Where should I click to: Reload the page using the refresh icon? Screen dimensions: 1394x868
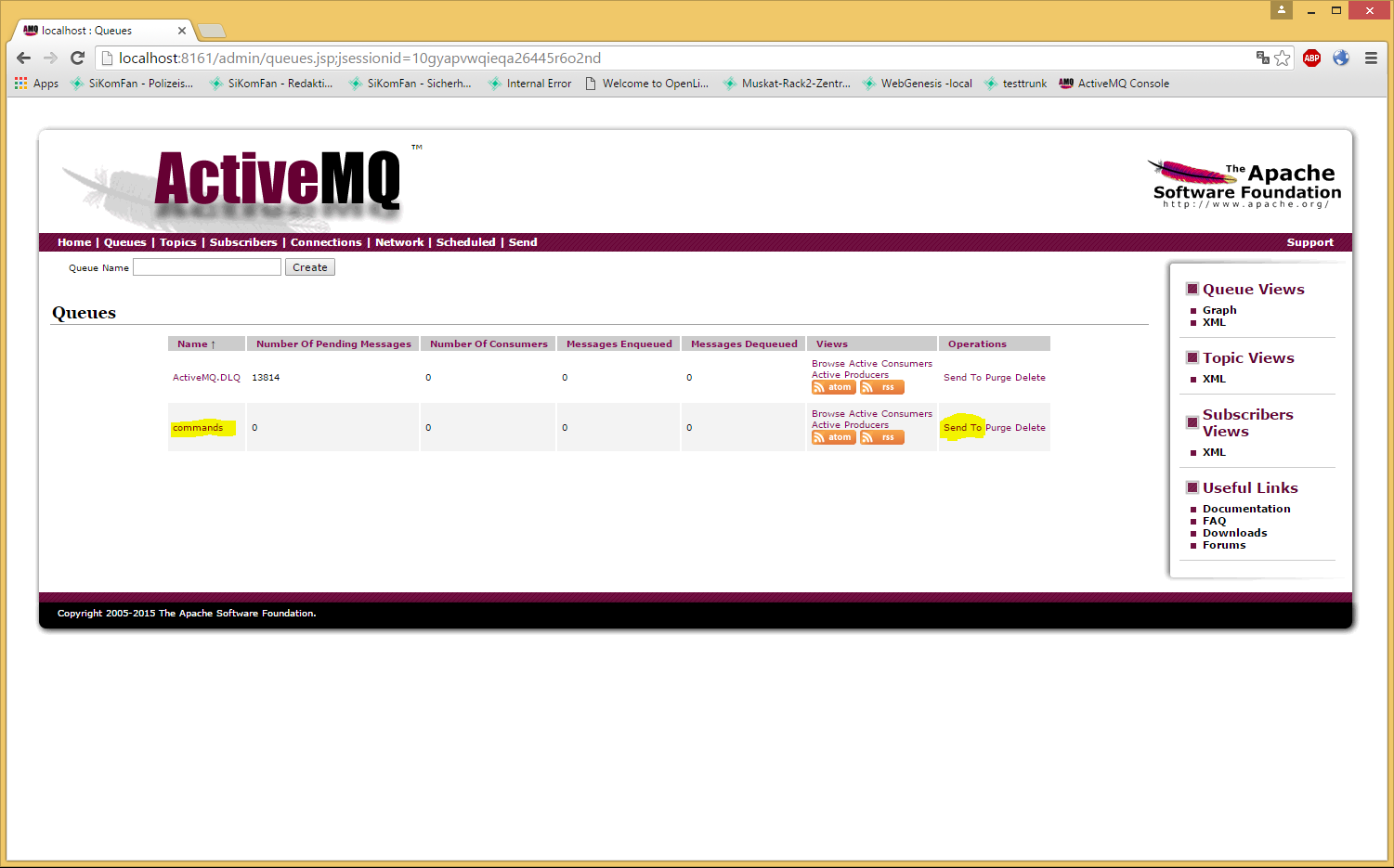[78, 58]
